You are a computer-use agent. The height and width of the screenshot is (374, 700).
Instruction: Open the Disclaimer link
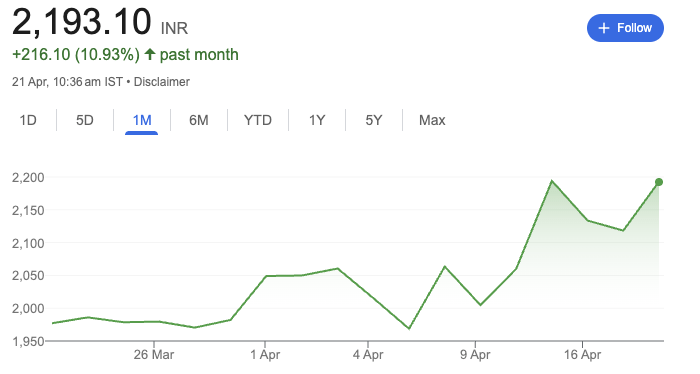click(x=162, y=82)
